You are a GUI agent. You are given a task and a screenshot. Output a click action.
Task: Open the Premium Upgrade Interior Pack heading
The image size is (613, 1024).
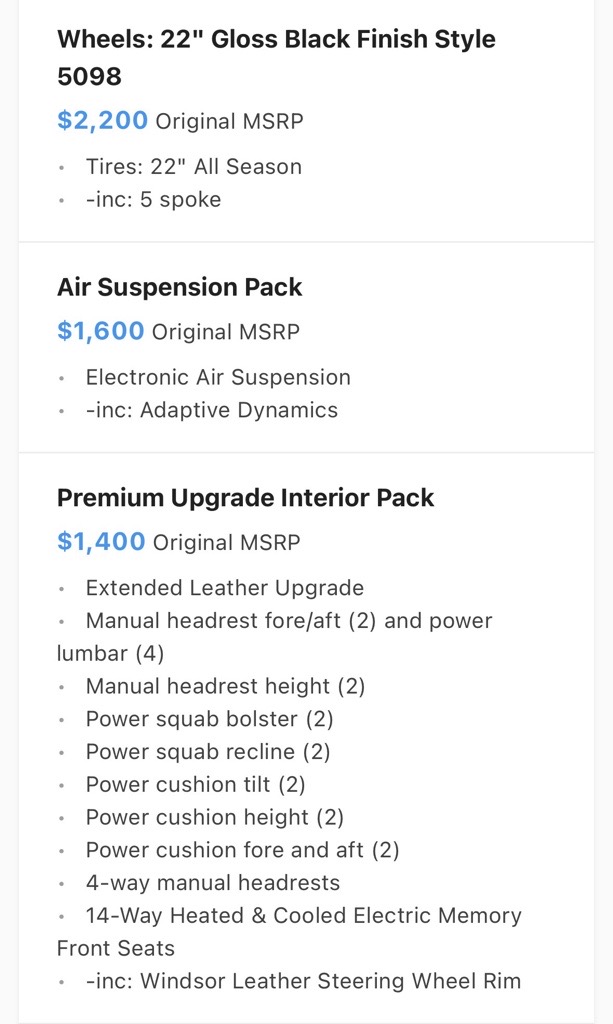pos(245,498)
